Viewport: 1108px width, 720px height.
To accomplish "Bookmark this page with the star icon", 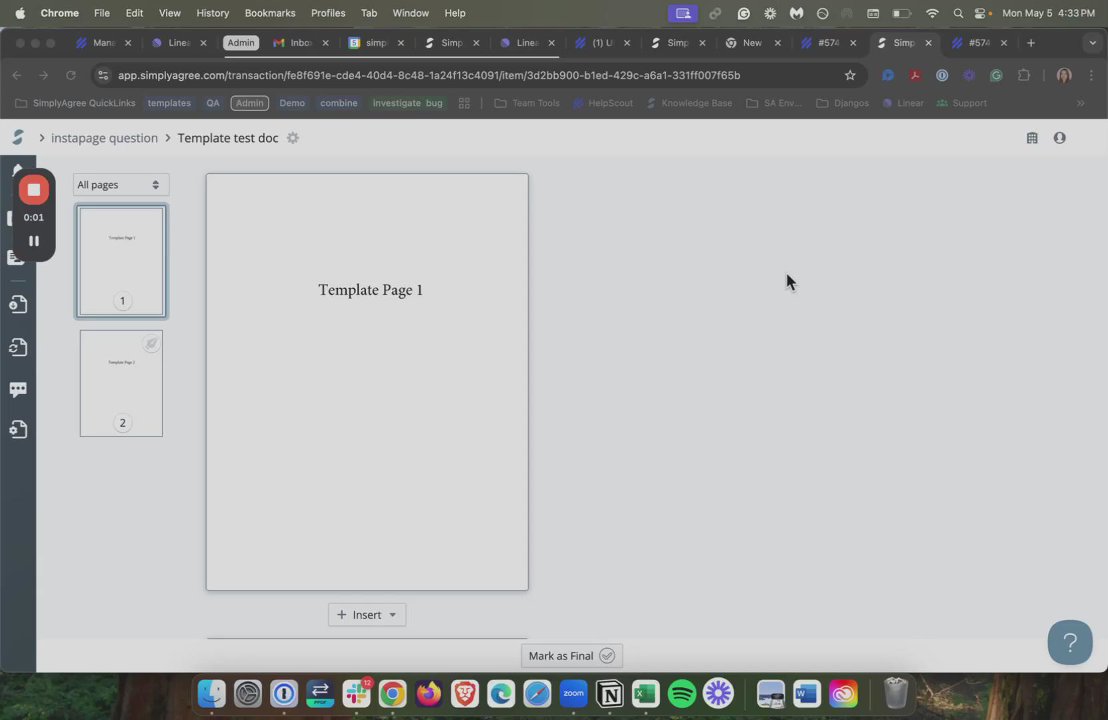I will pos(850,75).
